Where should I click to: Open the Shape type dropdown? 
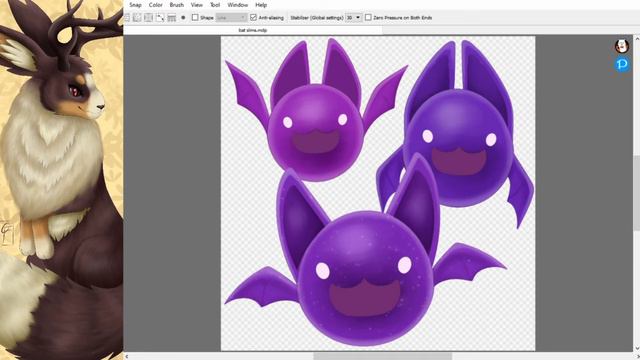coord(231,18)
